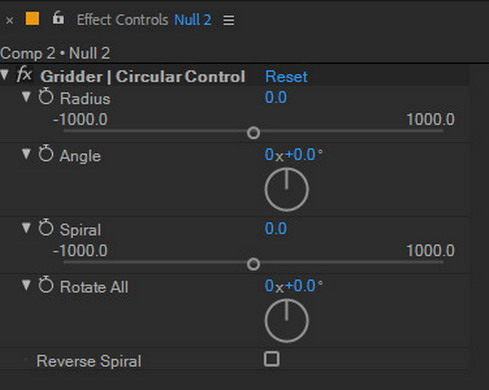Screen dimensions: 489x390
Task: Toggle the Angle stopwatch keyframe icon
Action: pos(46,154)
